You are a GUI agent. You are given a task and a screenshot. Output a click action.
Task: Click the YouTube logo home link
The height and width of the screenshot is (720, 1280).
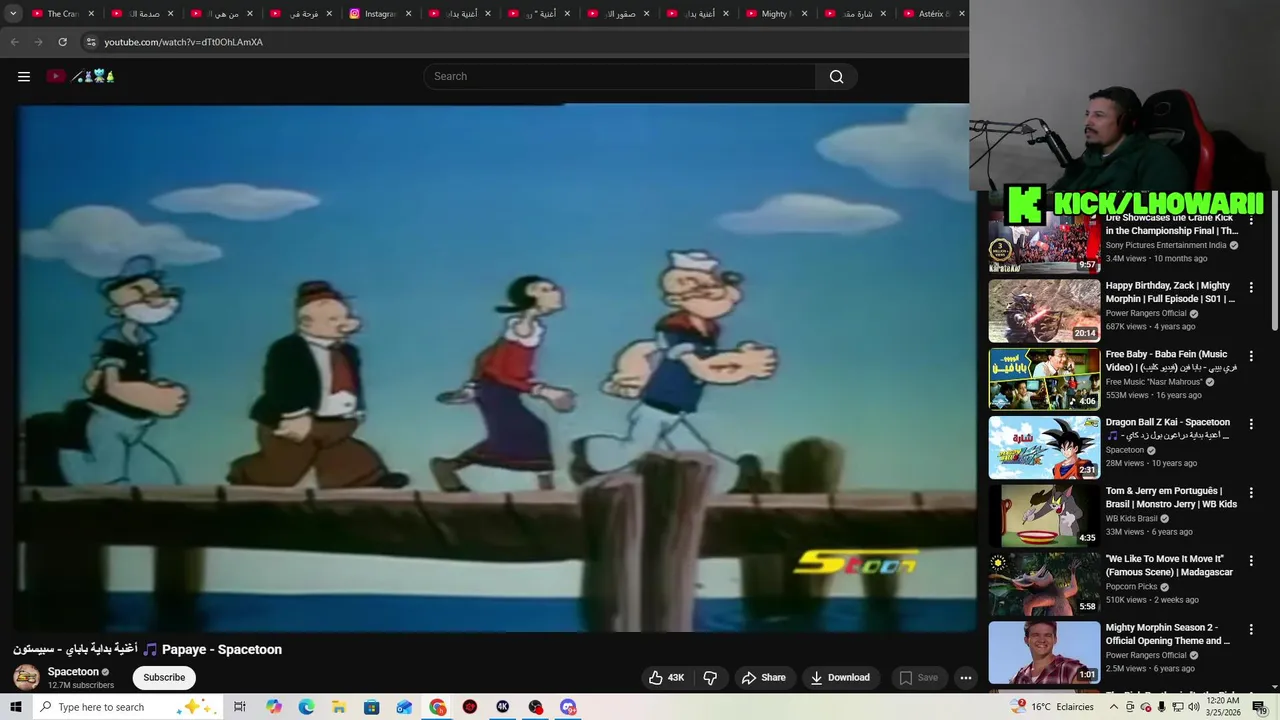(81, 76)
